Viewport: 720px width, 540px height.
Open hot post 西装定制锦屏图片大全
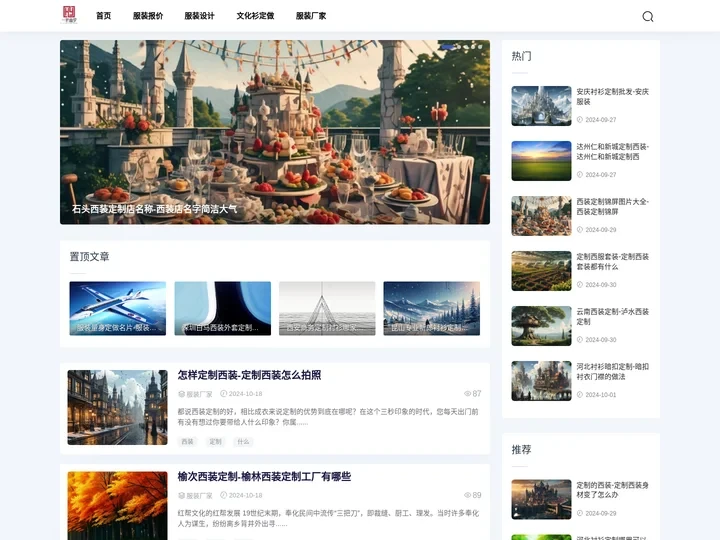click(613, 207)
